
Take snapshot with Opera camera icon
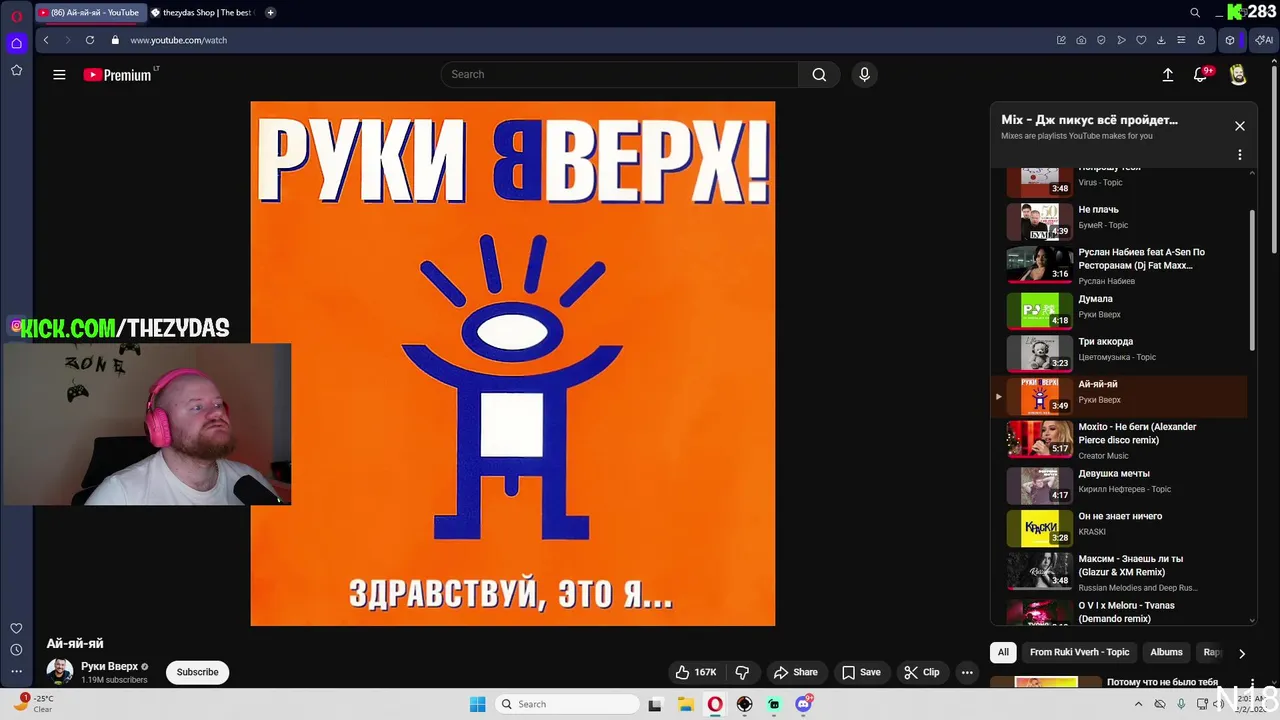tap(1081, 40)
